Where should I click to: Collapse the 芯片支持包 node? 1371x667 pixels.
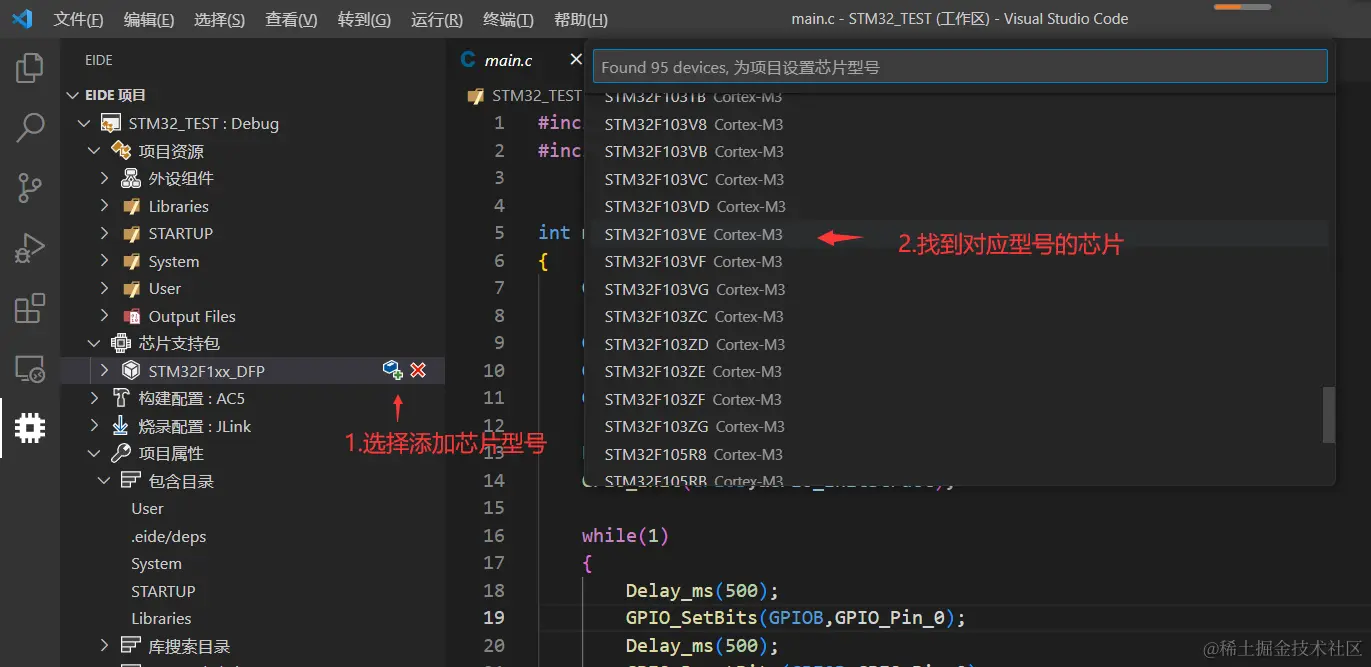(x=94, y=343)
